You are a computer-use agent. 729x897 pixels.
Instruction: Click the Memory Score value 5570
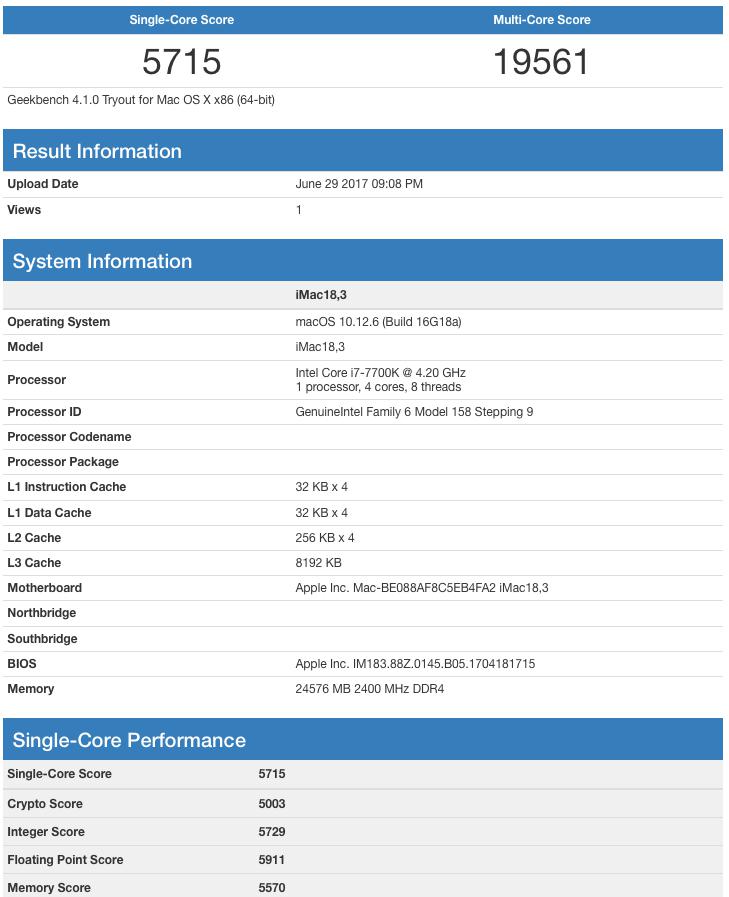tap(272, 888)
